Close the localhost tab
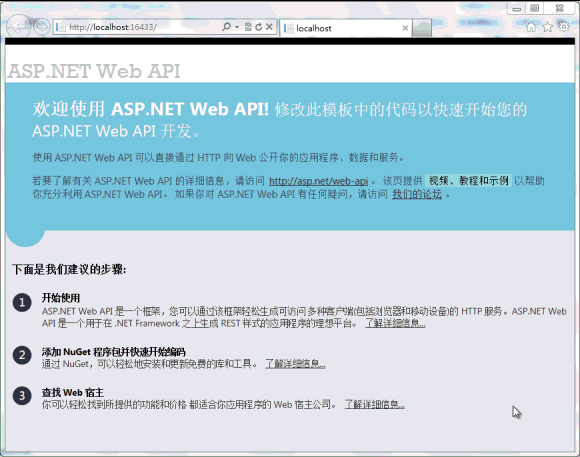The image size is (580, 457). (x=405, y=28)
